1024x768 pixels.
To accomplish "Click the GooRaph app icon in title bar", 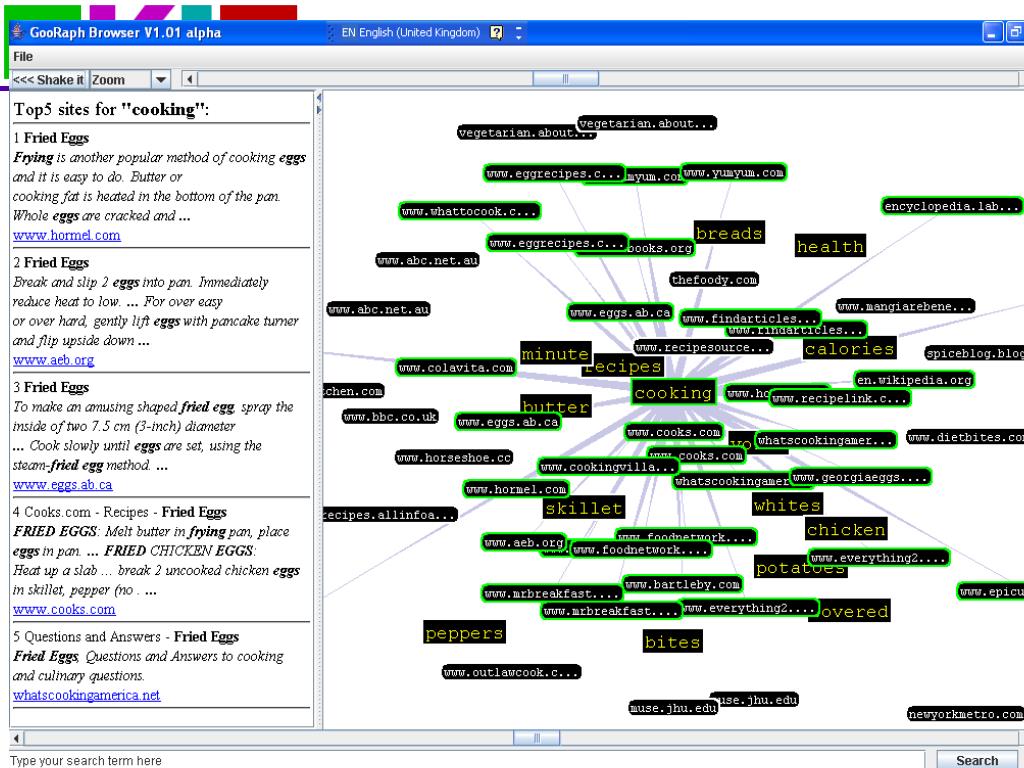I will [x=18, y=31].
